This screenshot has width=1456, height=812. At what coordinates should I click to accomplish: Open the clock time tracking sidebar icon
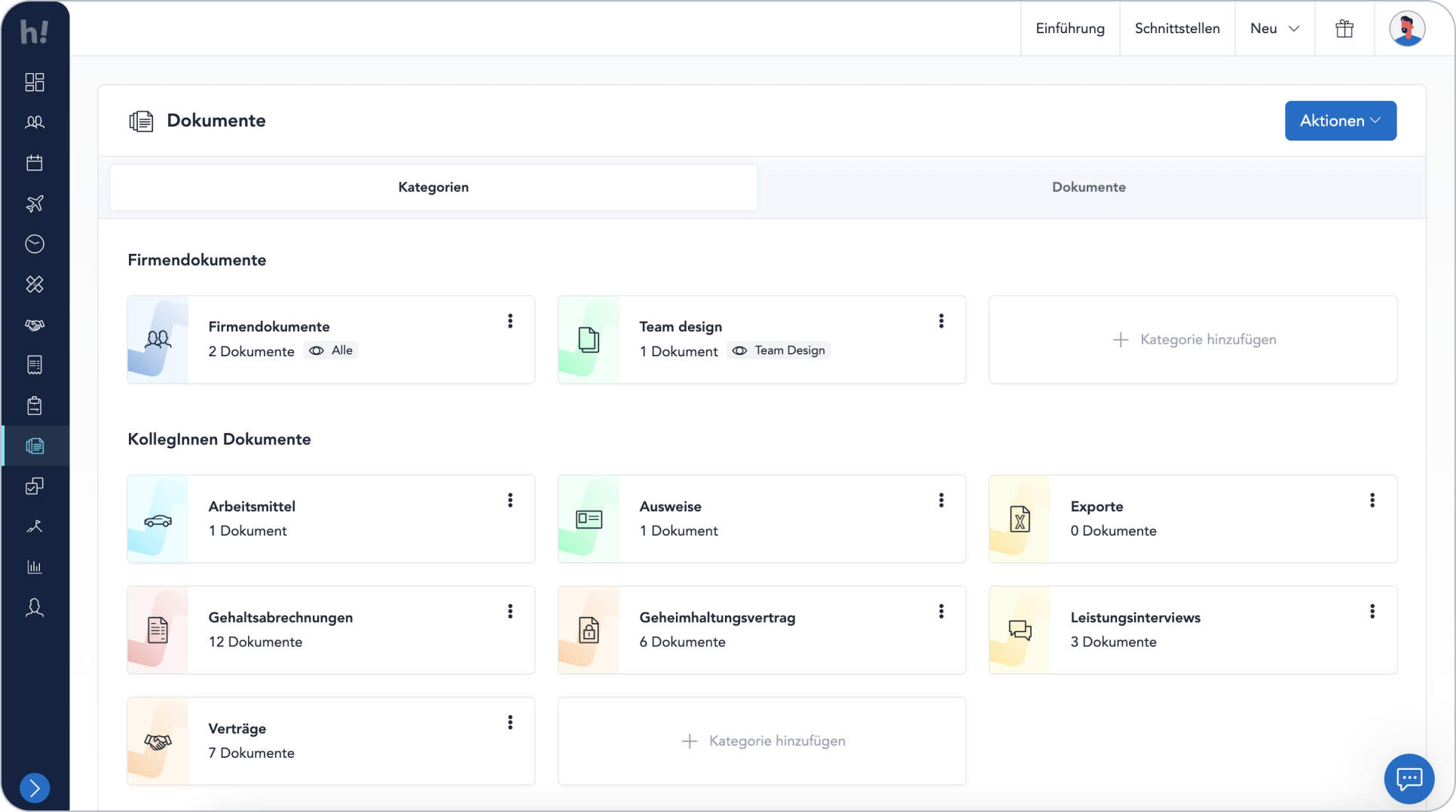35,244
